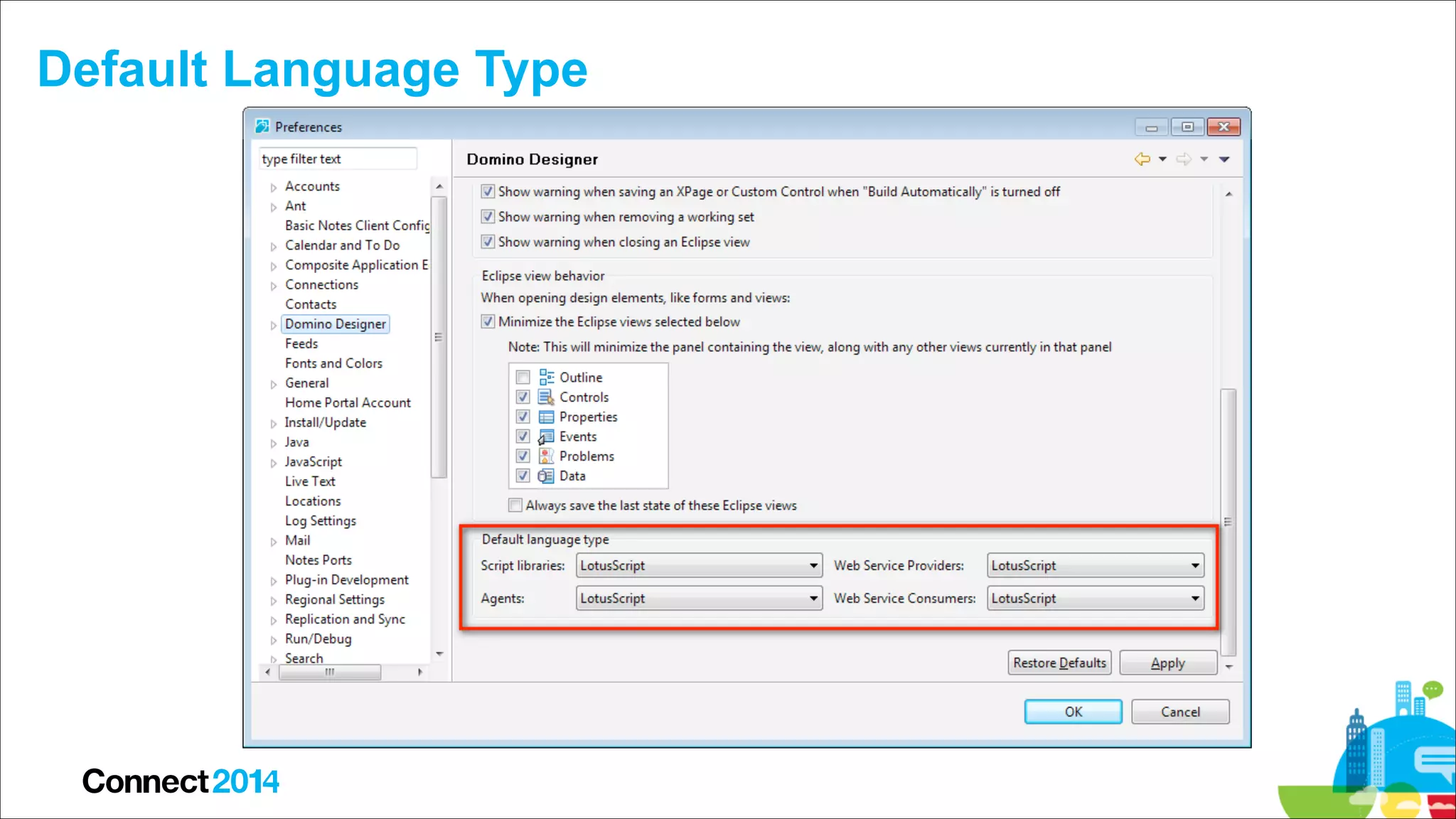Expand the Ant tree node

[274, 207]
